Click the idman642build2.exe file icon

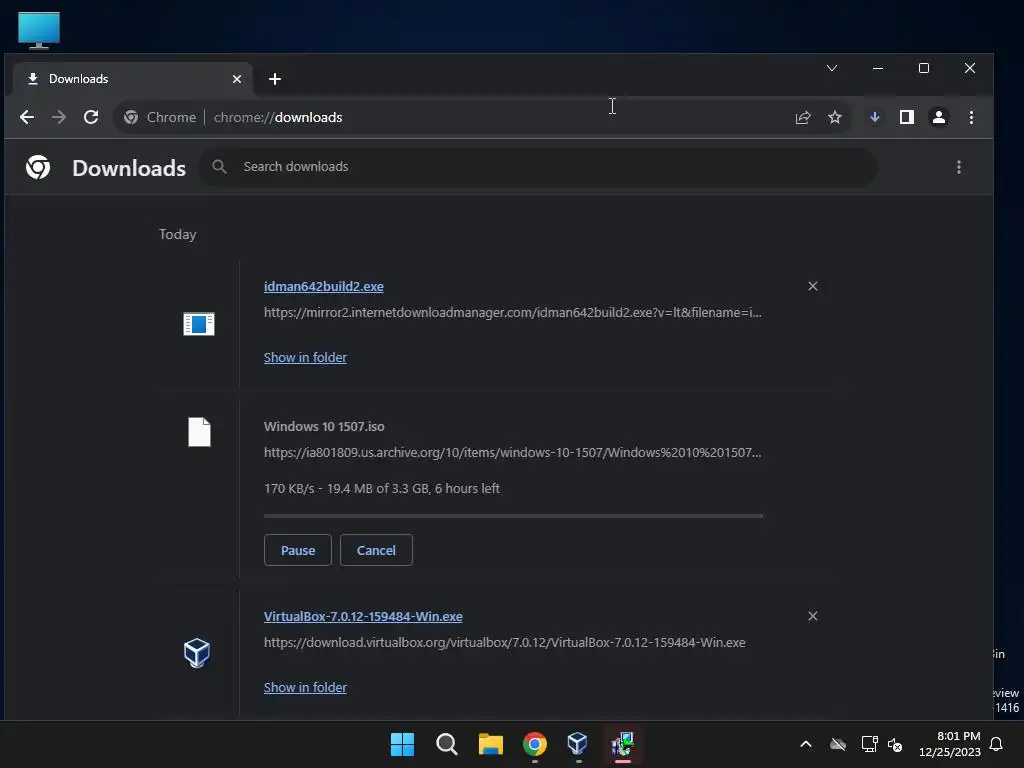[199, 324]
